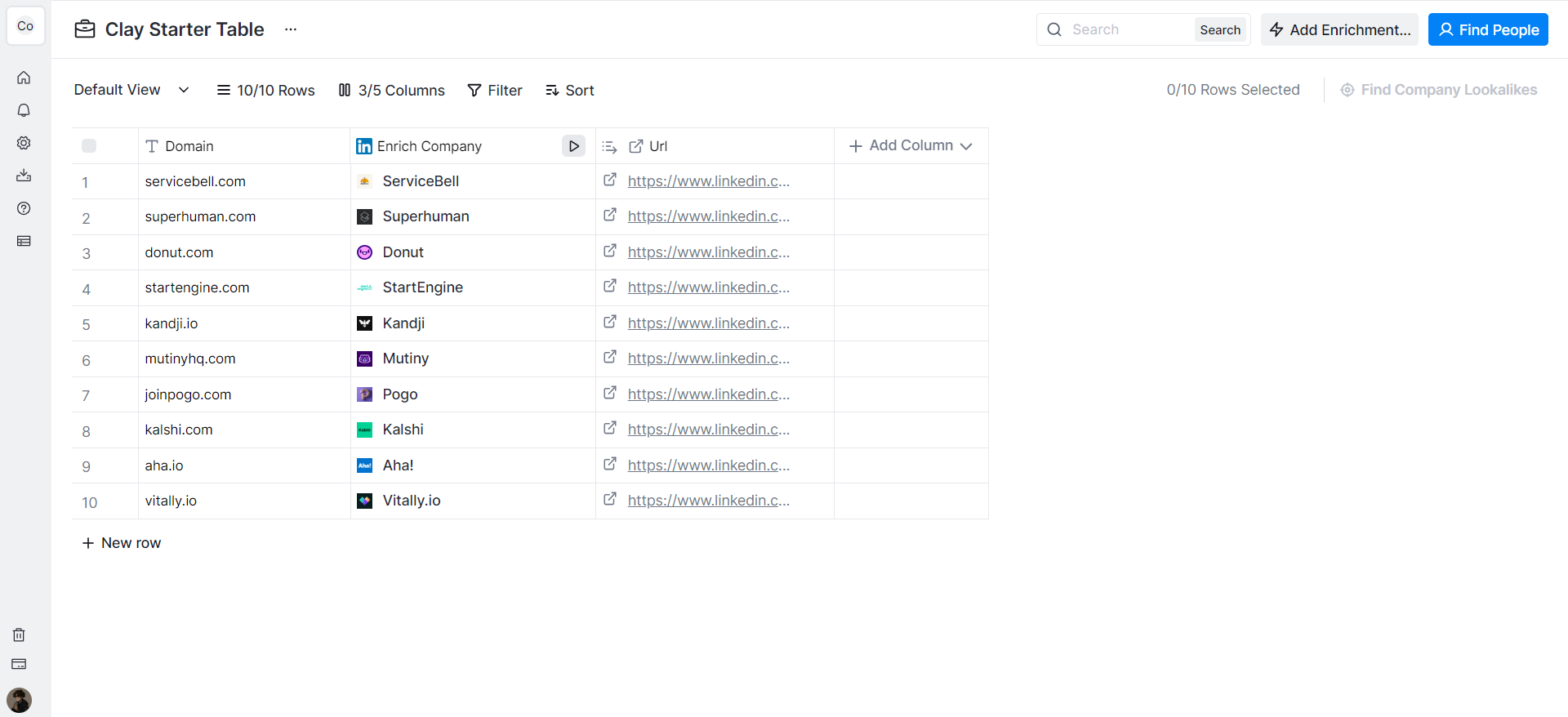Viewport: 1568px width, 717px height.
Task: Open the table options ellipsis menu
Action: [x=291, y=29]
